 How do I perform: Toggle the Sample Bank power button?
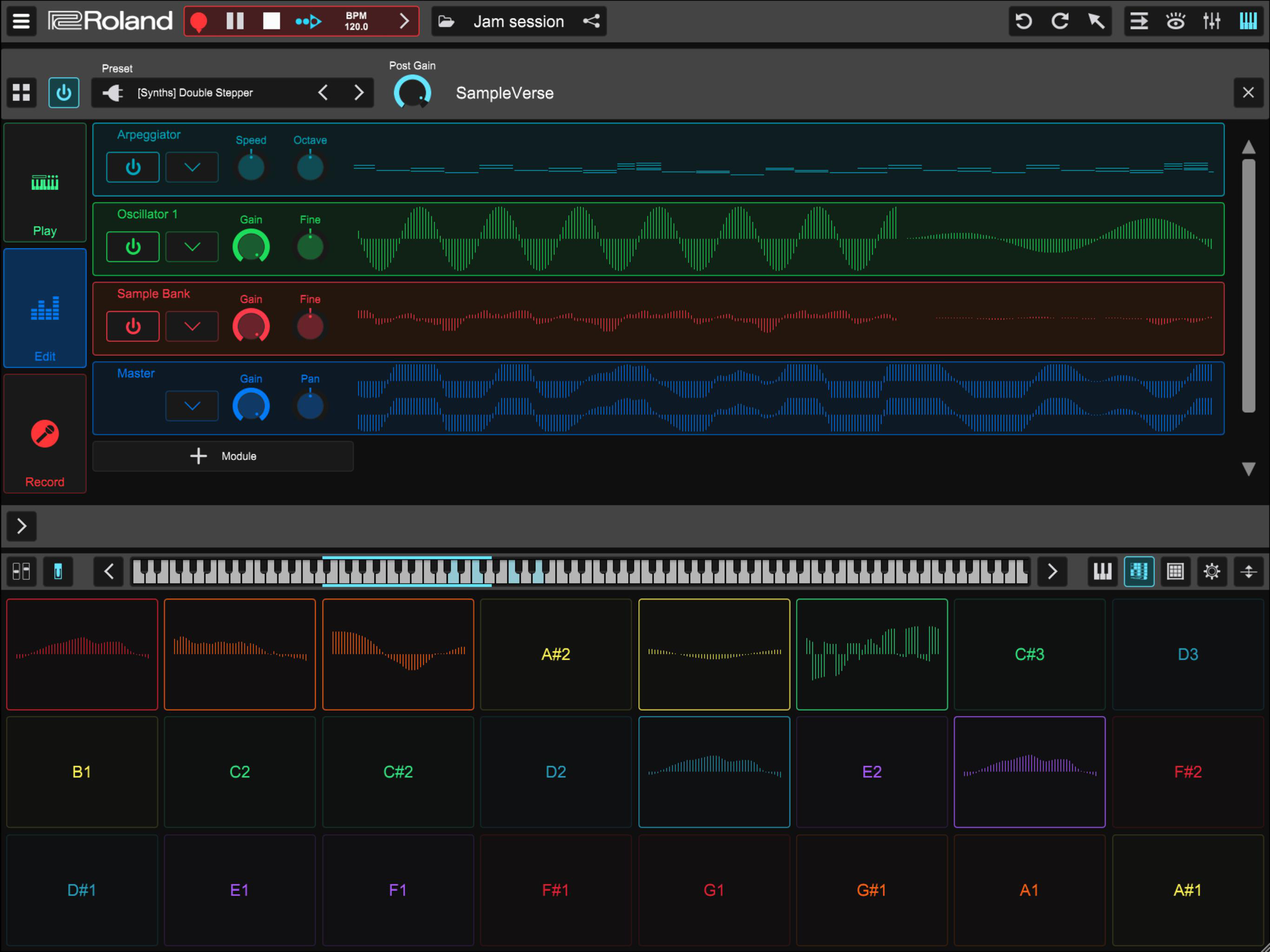132,326
